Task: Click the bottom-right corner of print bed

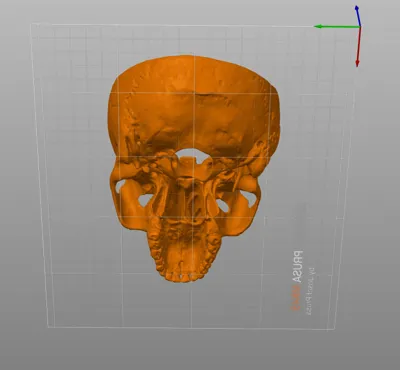Action: coord(333,329)
